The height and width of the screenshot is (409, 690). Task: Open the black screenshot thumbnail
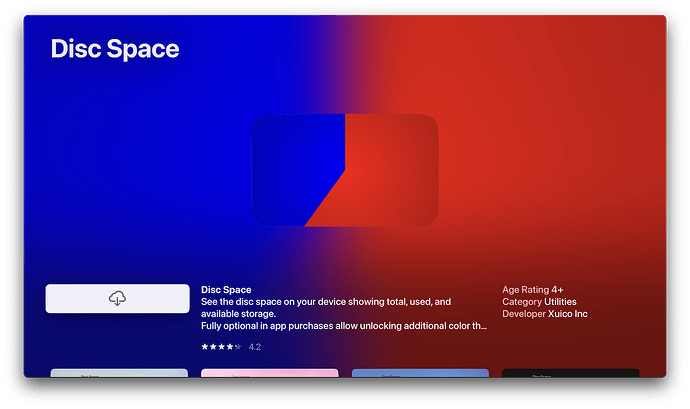tap(571, 373)
